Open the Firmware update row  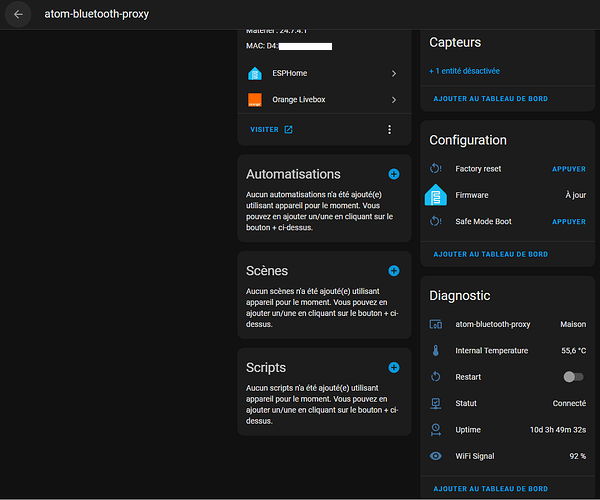(x=507, y=195)
